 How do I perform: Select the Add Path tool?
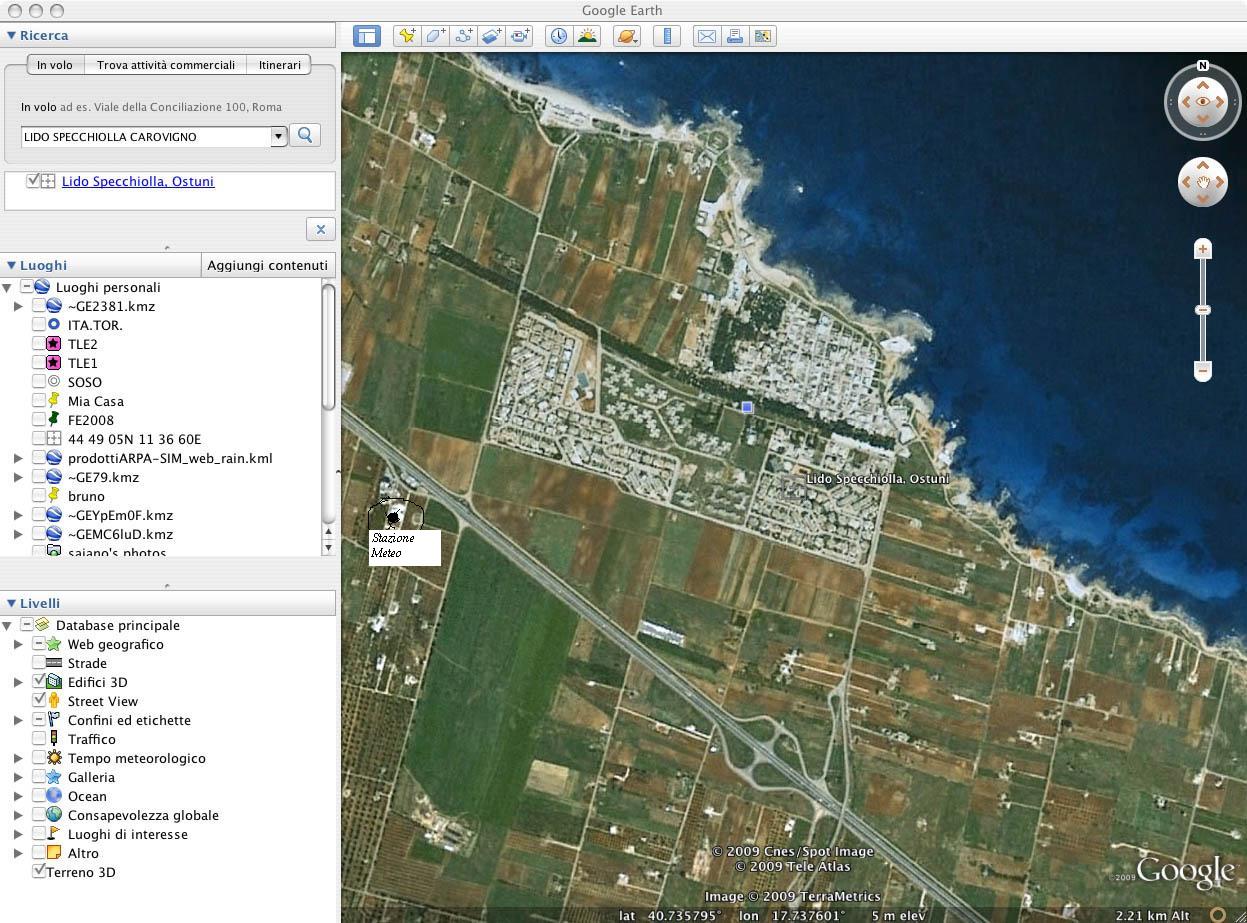[463, 36]
